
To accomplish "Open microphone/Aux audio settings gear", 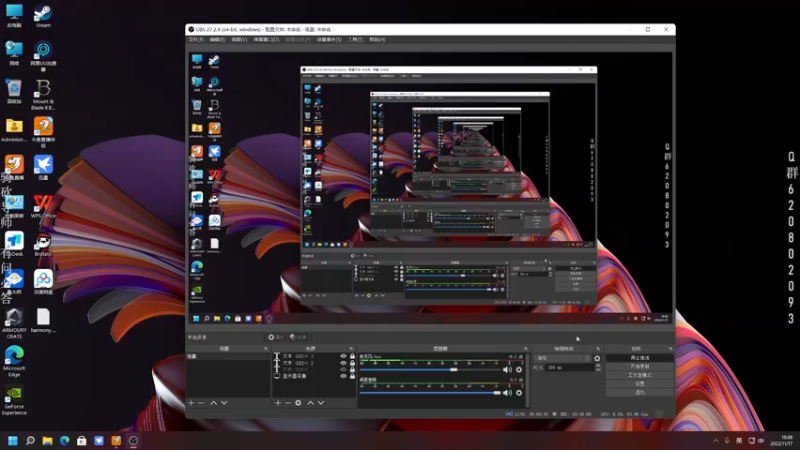I will [519, 369].
